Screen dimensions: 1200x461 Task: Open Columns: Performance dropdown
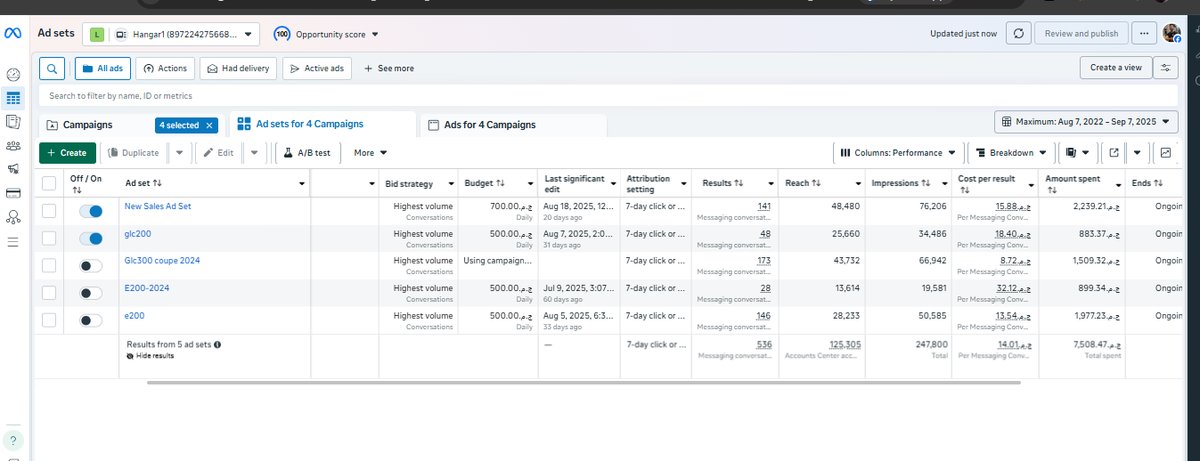coord(897,153)
